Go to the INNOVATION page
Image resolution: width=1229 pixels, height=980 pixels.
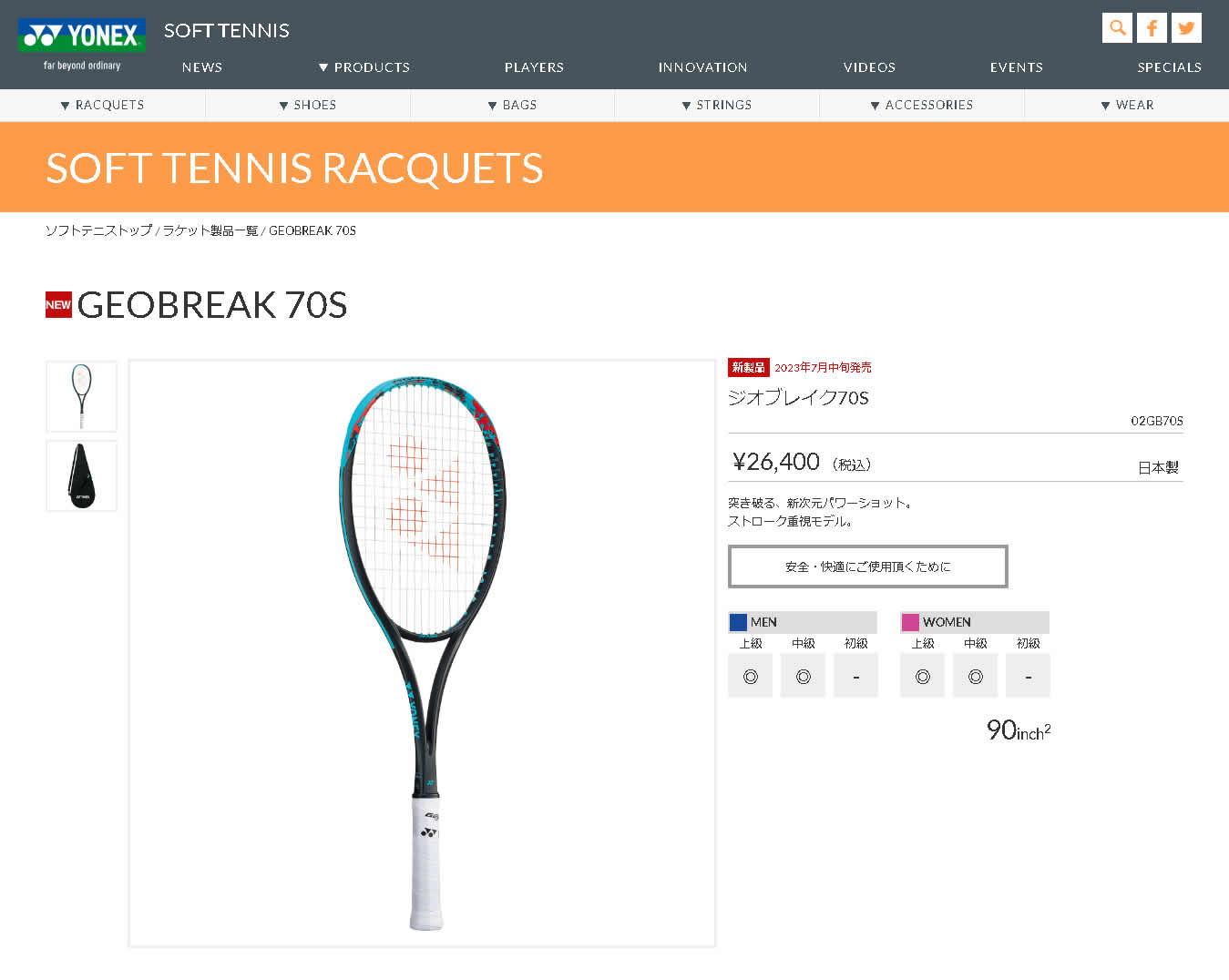click(x=702, y=67)
